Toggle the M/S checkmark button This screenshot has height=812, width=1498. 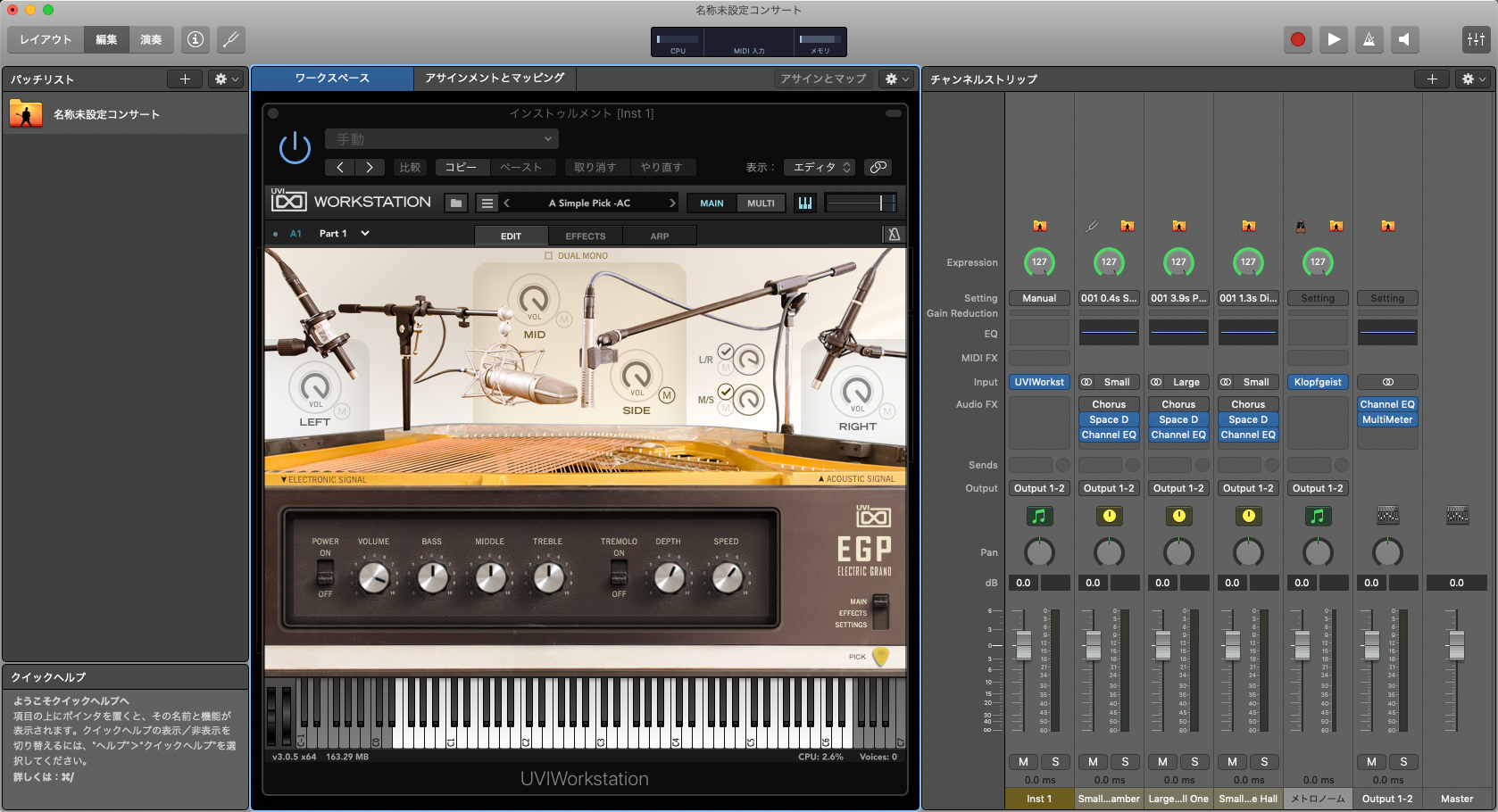tap(726, 391)
